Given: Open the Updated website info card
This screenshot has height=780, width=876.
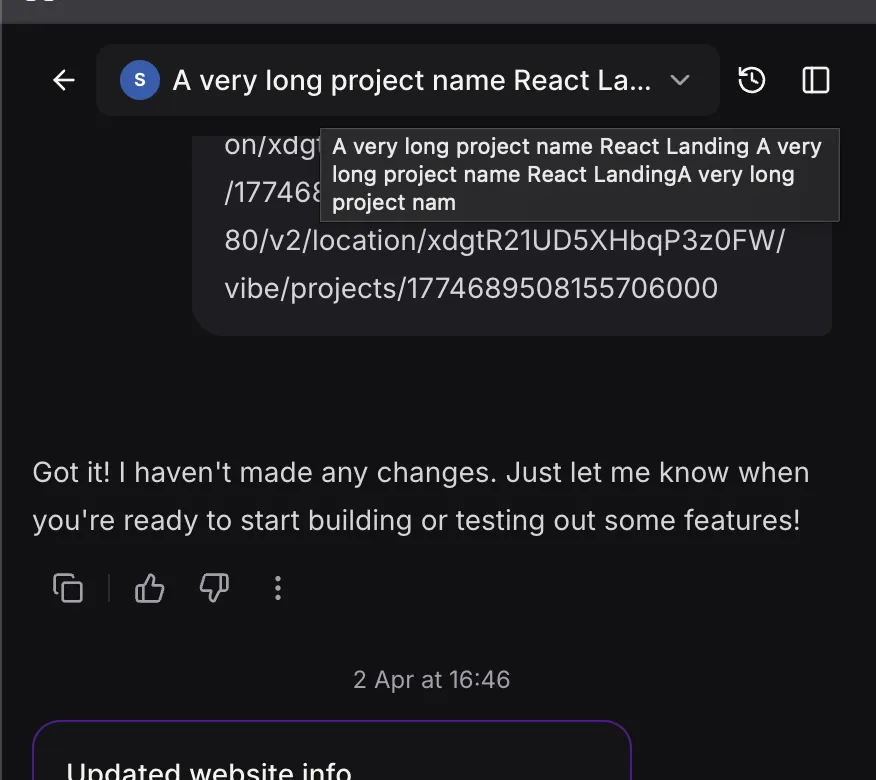Looking at the screenshot, I should pos(332,755).
